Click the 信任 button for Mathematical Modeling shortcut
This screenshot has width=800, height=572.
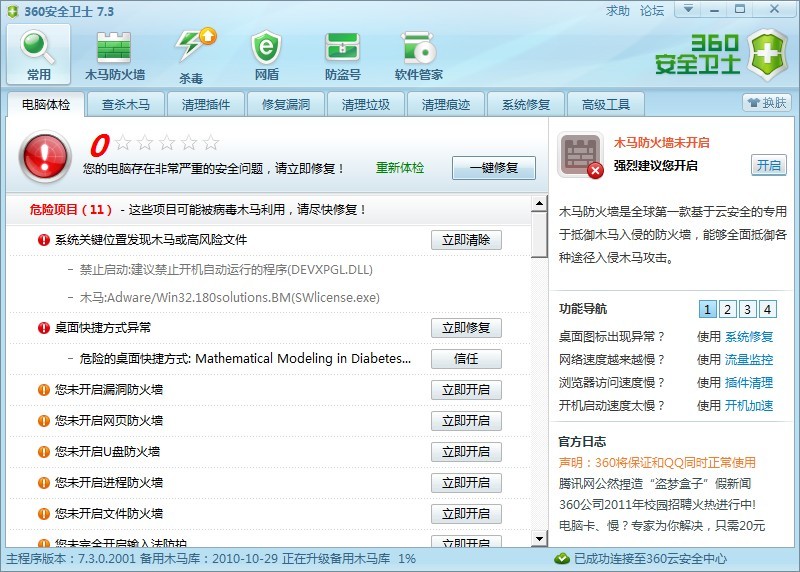tap(466, 359)
